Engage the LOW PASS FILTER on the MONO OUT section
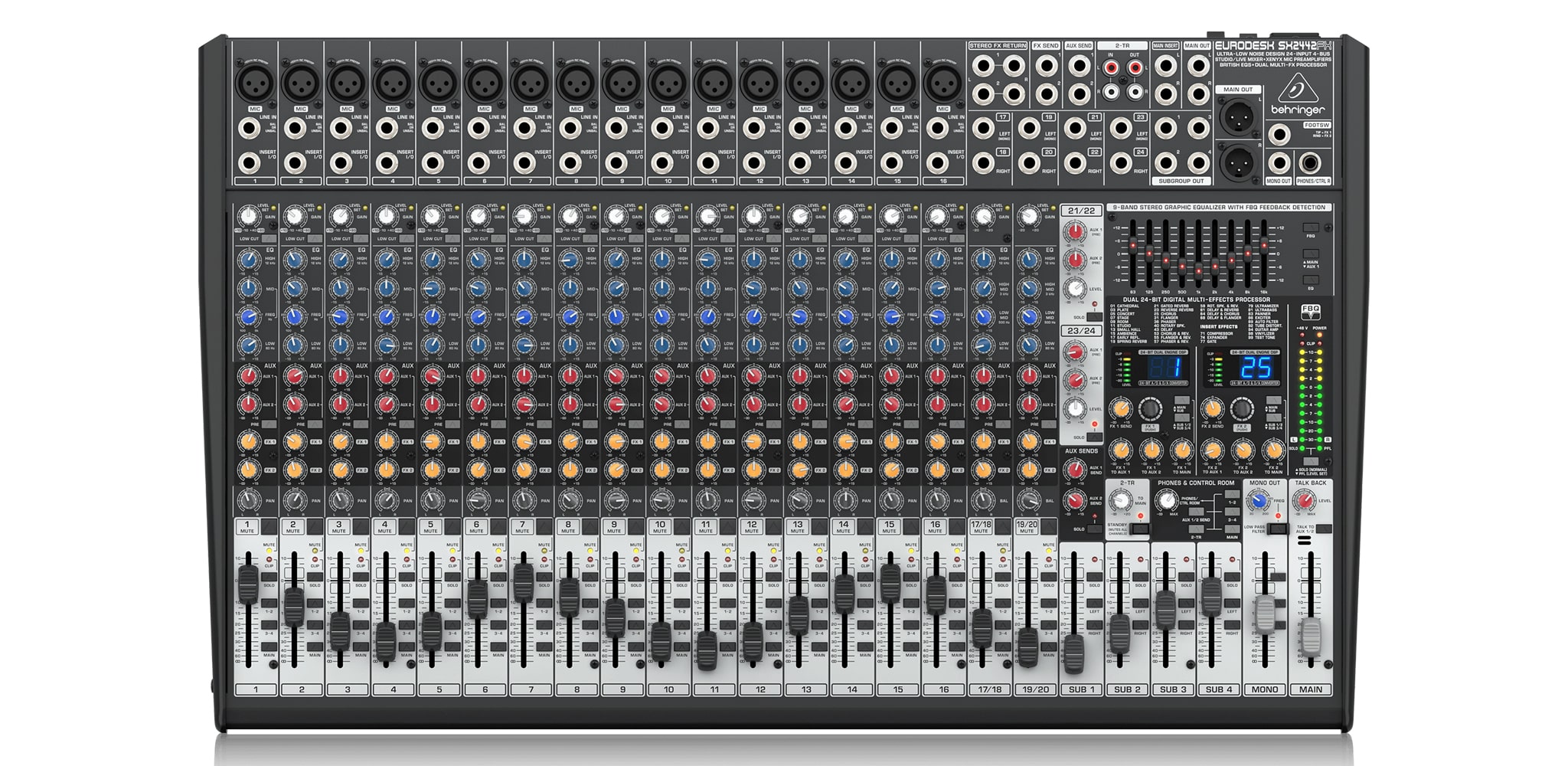 pos(1276,529)
